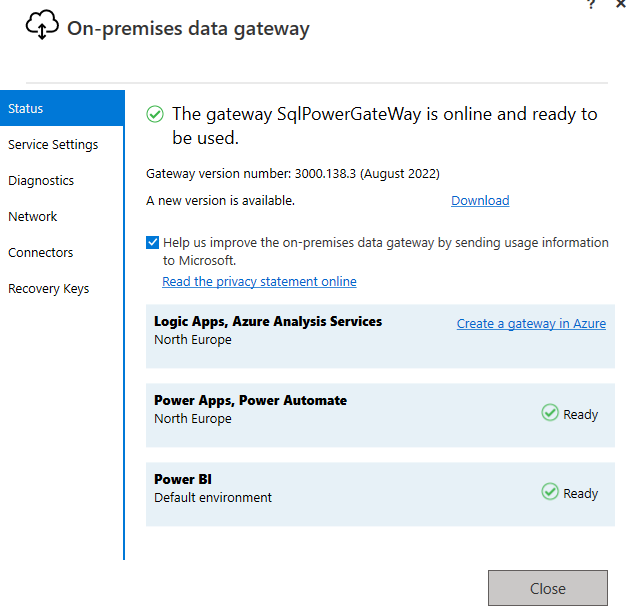Click the Power Apps Ready checkmark icon
The height and width of the screenshot is (610, 631).
pos(550,412)
